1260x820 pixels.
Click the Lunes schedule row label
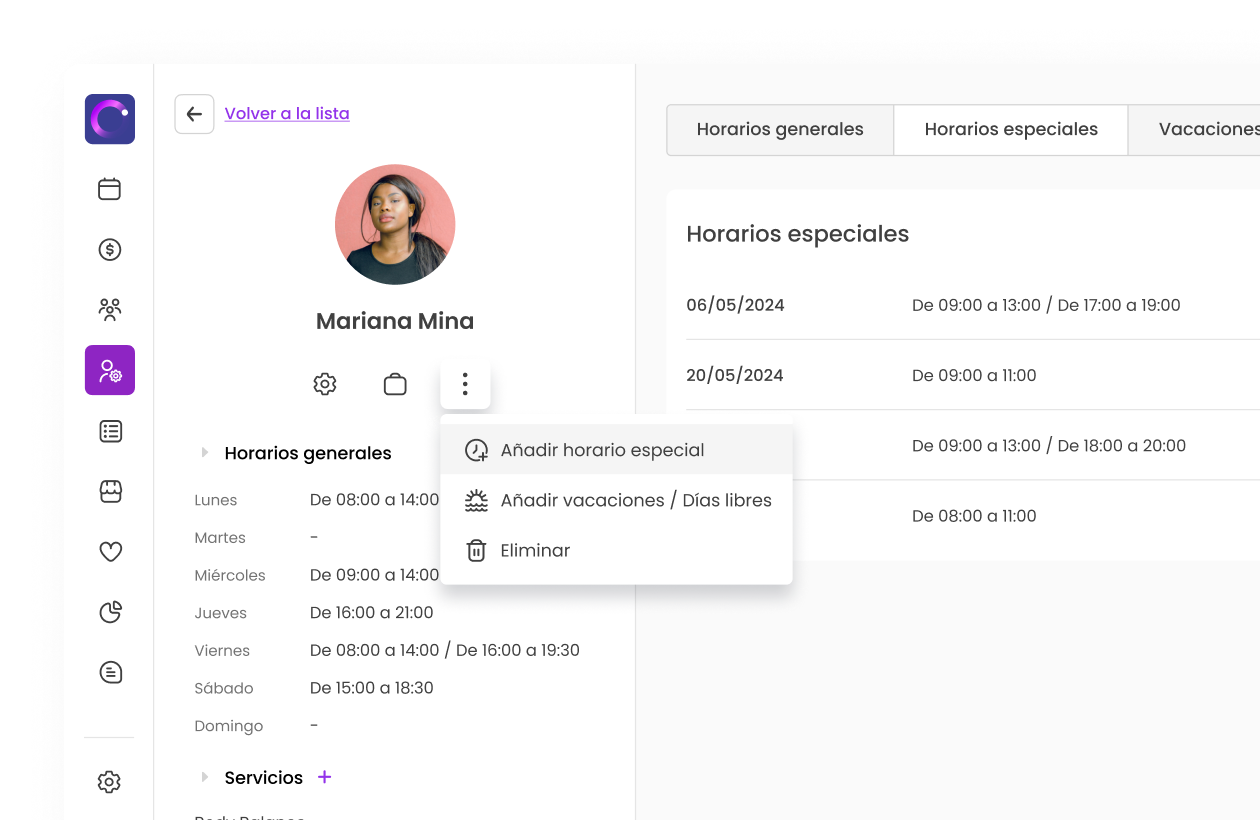(x=216, y=500)
